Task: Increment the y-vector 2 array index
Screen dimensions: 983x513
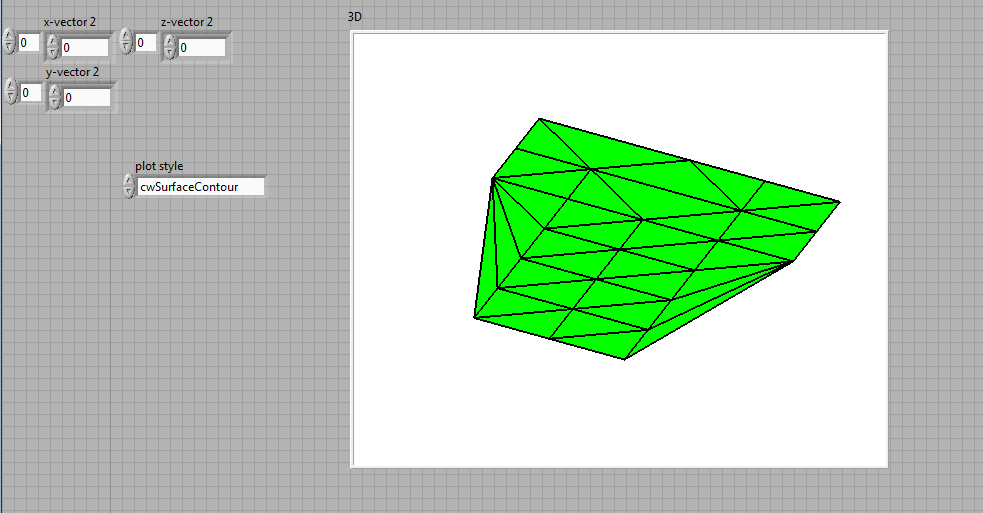Action: (x=11, y=86)
